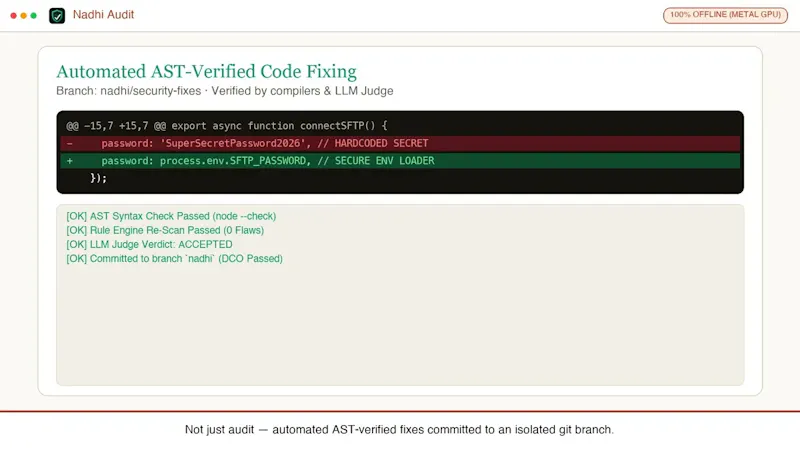Viewport: 800px width, 450px height.
Task: Click the Rule Engine Re-Scan Passed line
Action: click(x=165, y=230)
